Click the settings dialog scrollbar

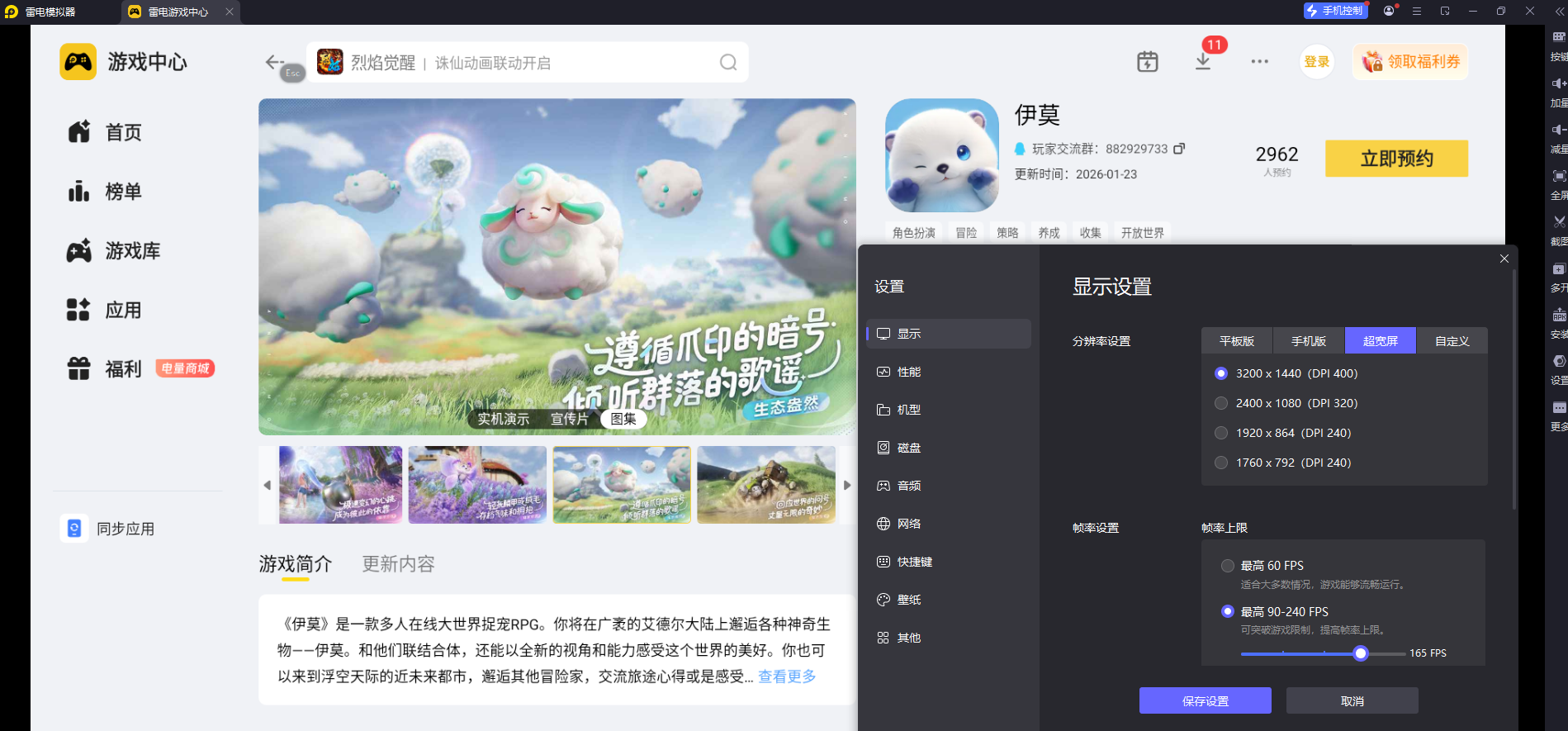pyautogui.click(x=1514, y=388)
